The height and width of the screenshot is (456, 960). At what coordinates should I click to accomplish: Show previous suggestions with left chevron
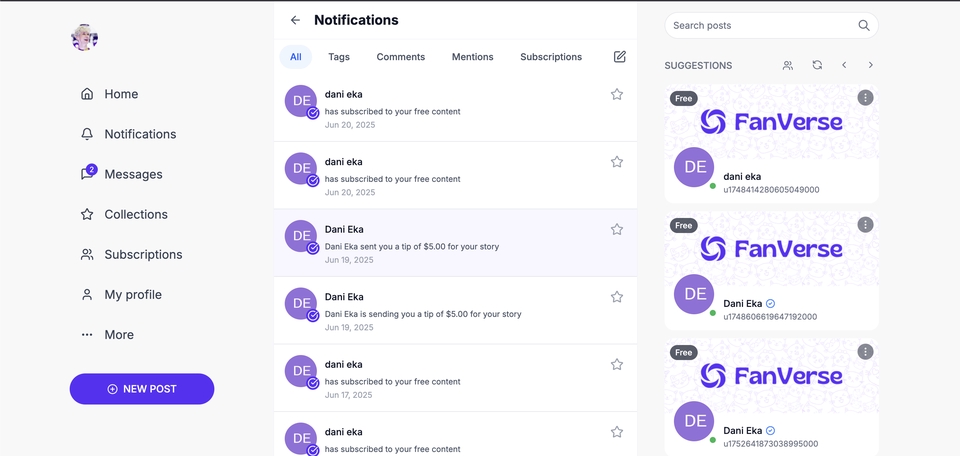[x=844, y=65]
